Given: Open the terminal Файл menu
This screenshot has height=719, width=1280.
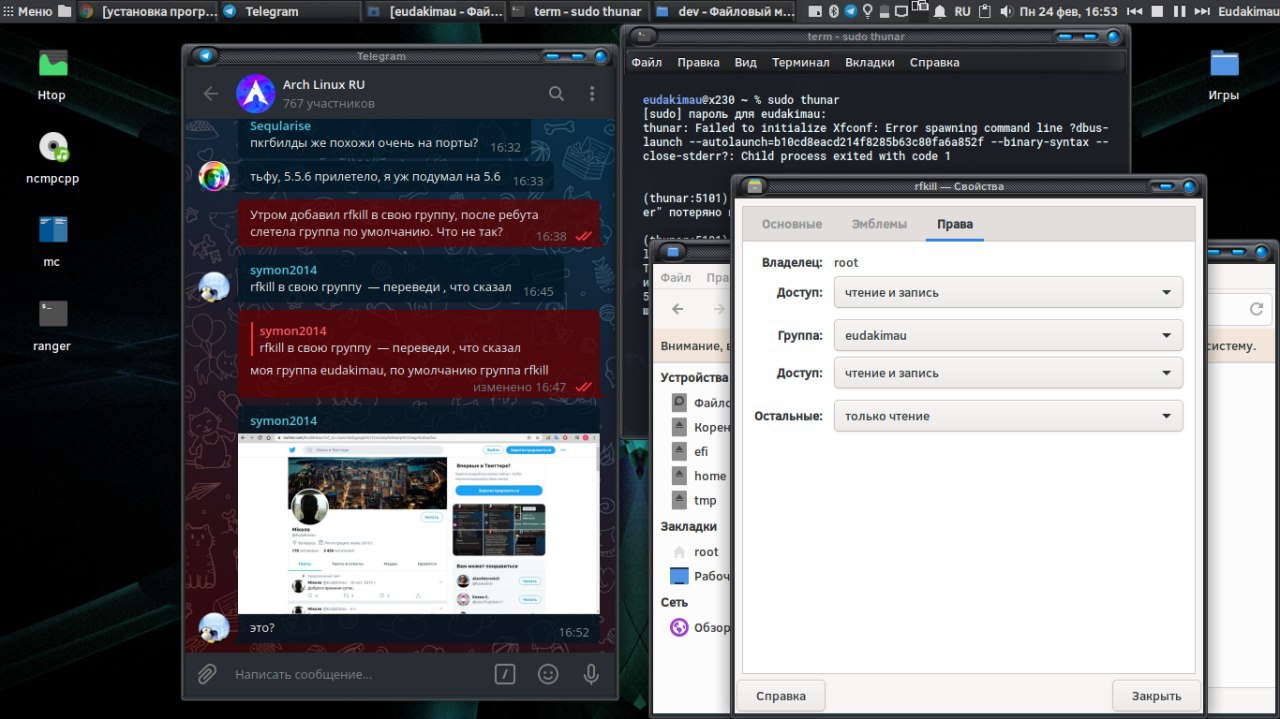Looking at the screenshot, I should point(646,62).
